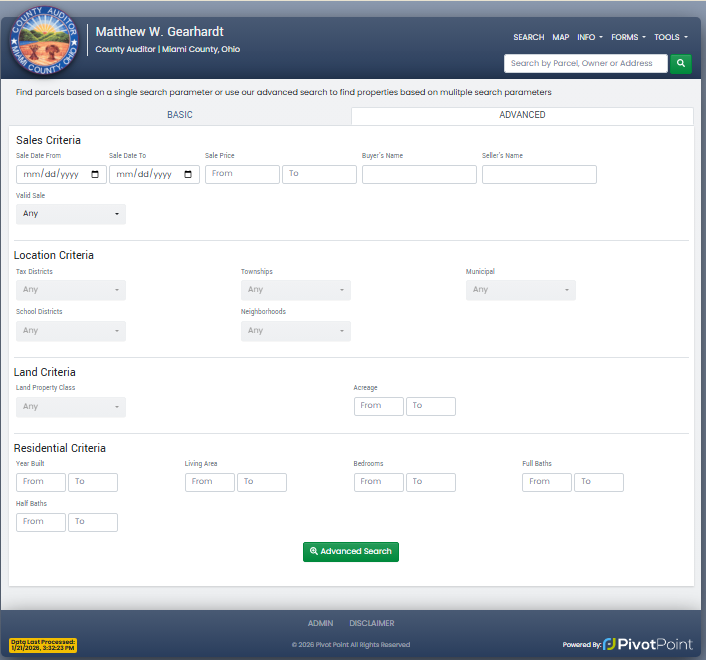Go to the ADMIN footer link
706x660 pixels.
click(x=320, y=623)
